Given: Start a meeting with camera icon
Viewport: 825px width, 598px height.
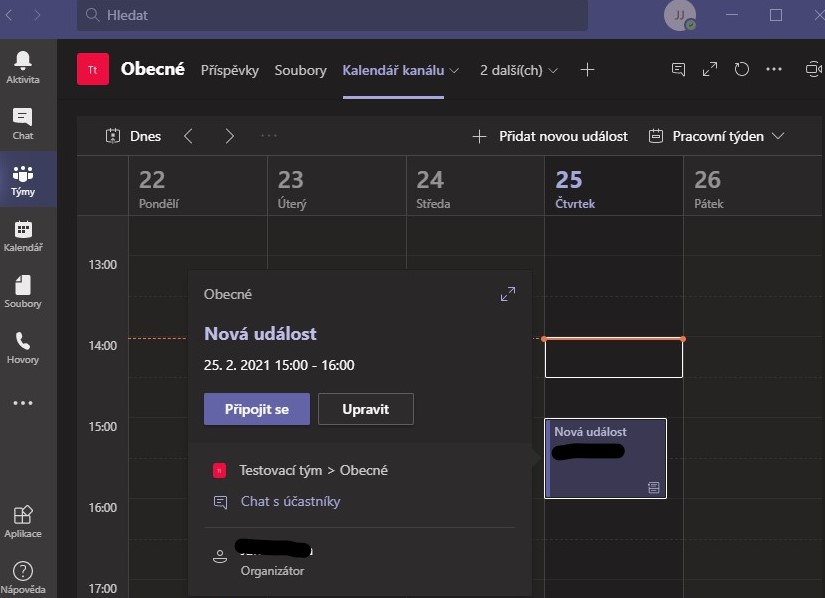Looking at the screenshot, I should [814, 69].
